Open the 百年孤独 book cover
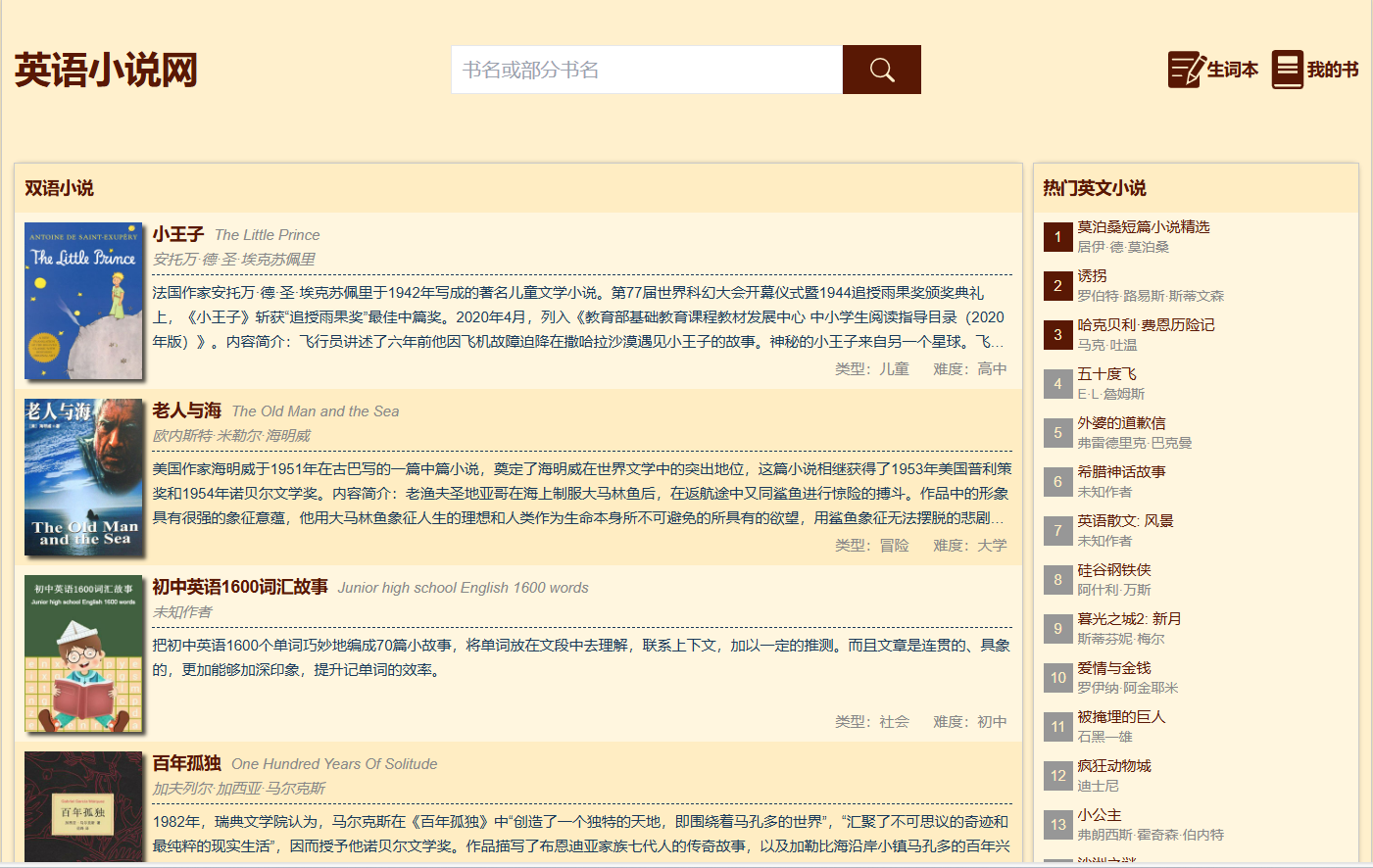1373x868 pixels. tap(83, 806)
